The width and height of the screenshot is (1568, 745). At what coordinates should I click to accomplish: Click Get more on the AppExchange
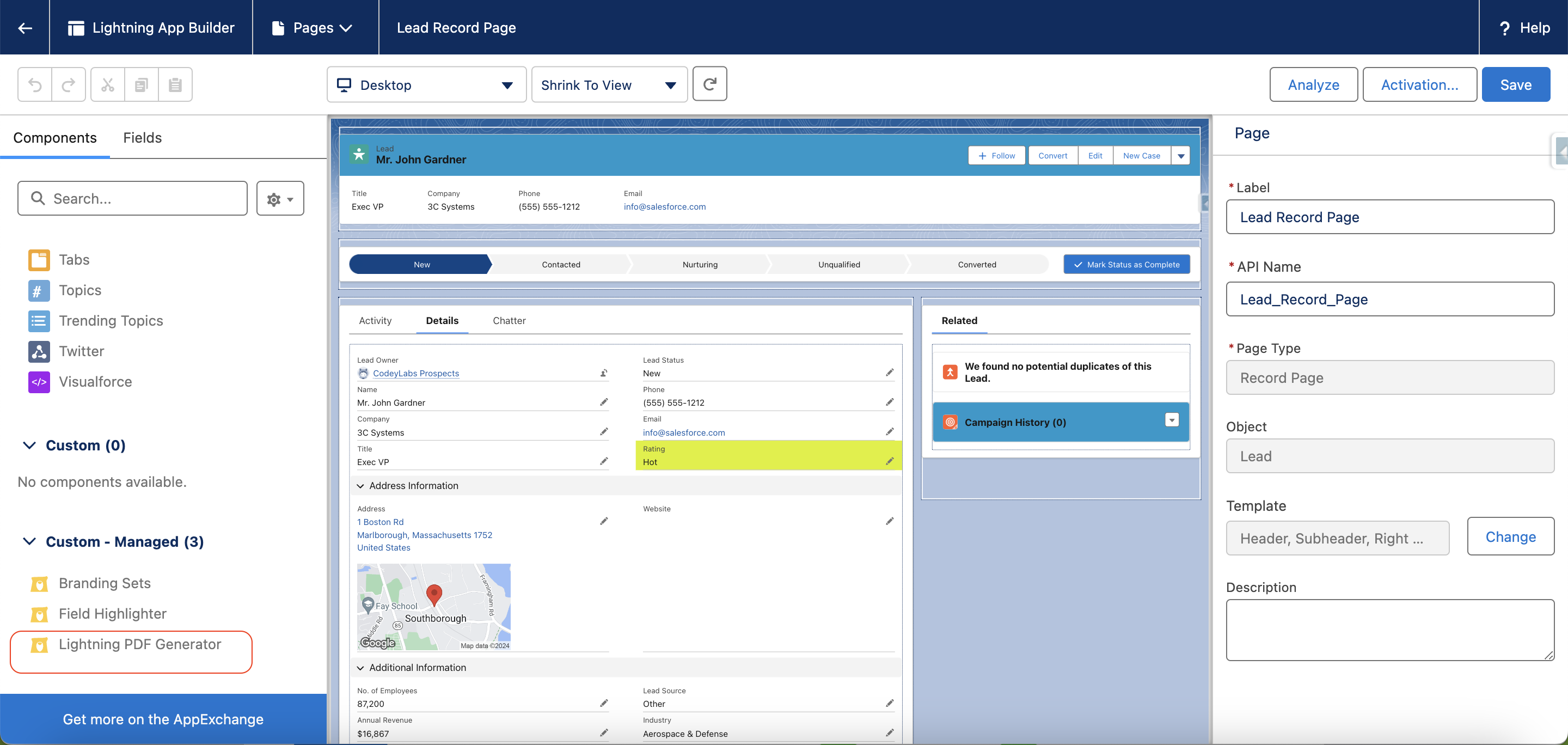coord(163,719)
